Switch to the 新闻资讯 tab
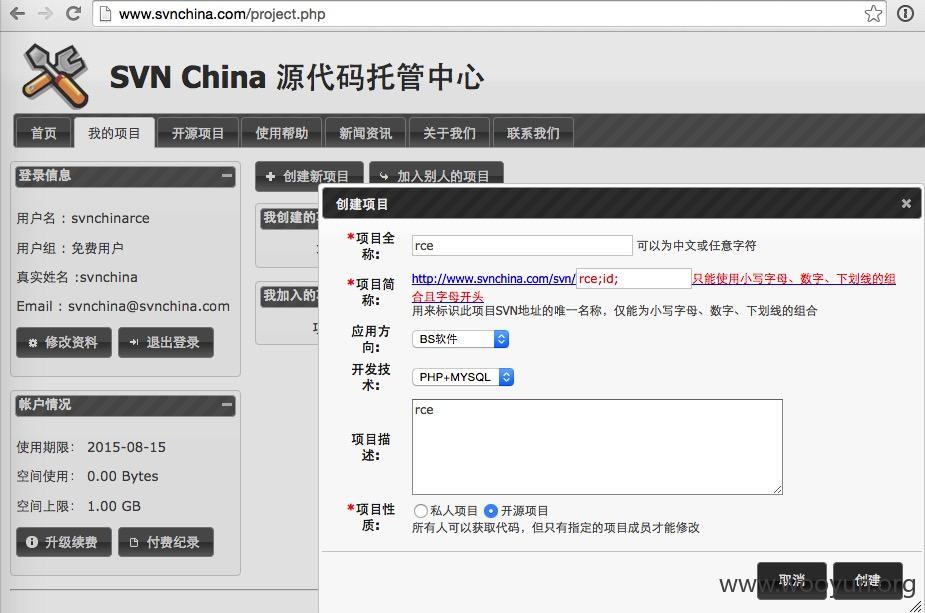The height and width of the screenshot is (613, 925). (365, 133)
